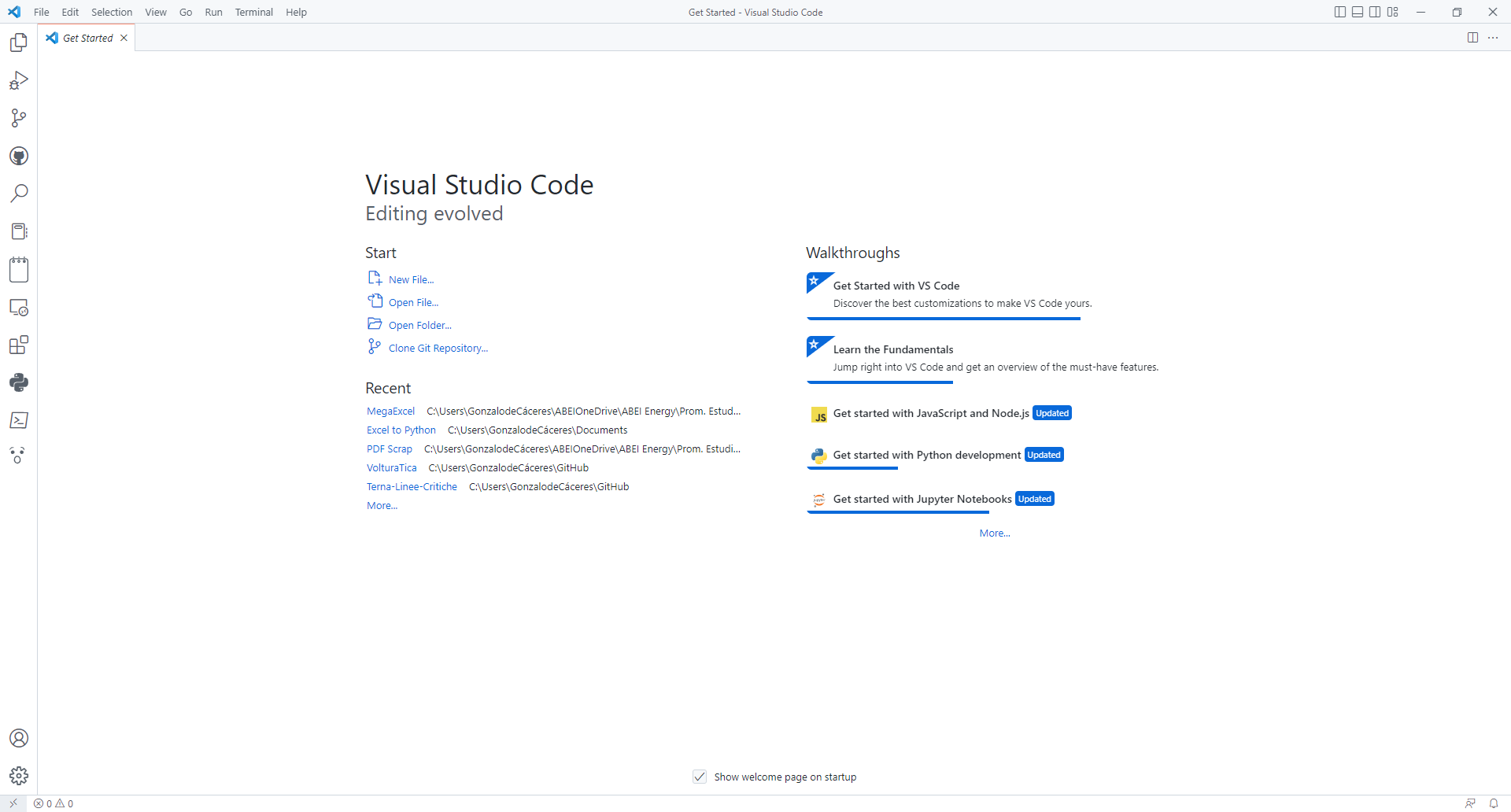Viewport: 1511px width, 812px height.
Task: Open the Explorer view in activity bar
Action: point(19,42)
